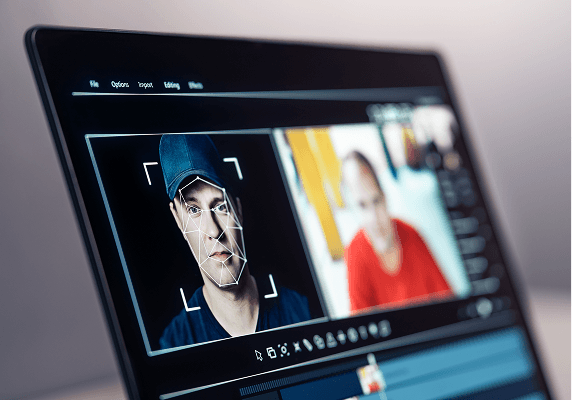Activate the face tracking focus icon
The height and width of the screenshot is (400, 572).
pyautogui.click(x=284, y=350)
